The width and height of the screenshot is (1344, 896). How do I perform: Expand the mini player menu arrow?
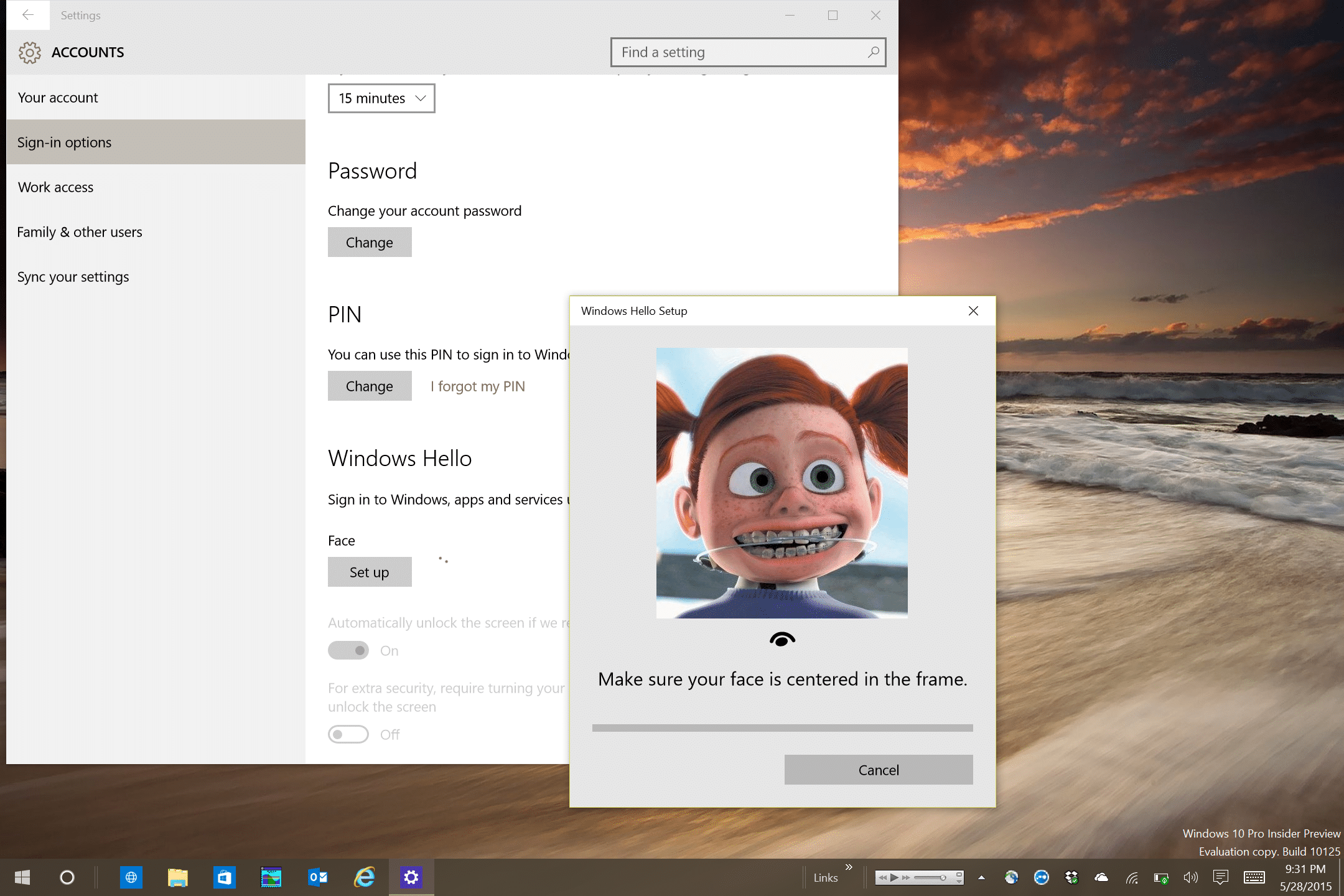click(959, 881)
